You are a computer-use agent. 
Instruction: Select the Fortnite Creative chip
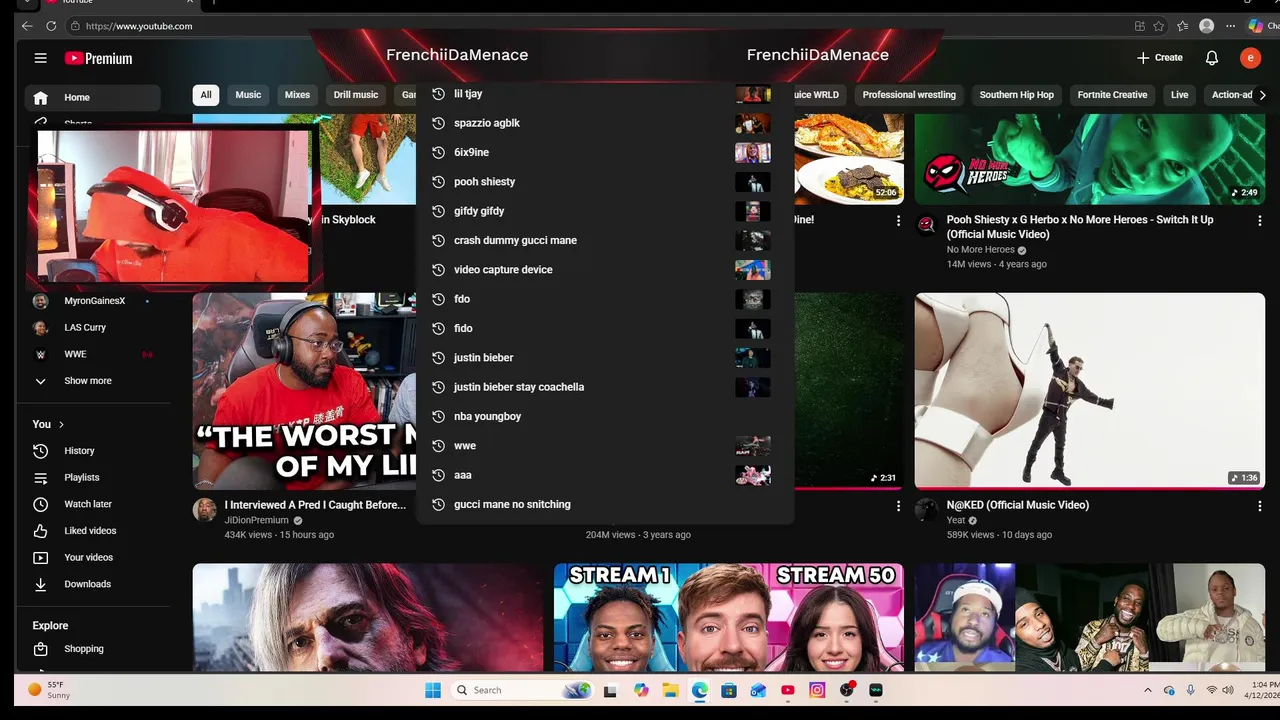pos(1112,95)
